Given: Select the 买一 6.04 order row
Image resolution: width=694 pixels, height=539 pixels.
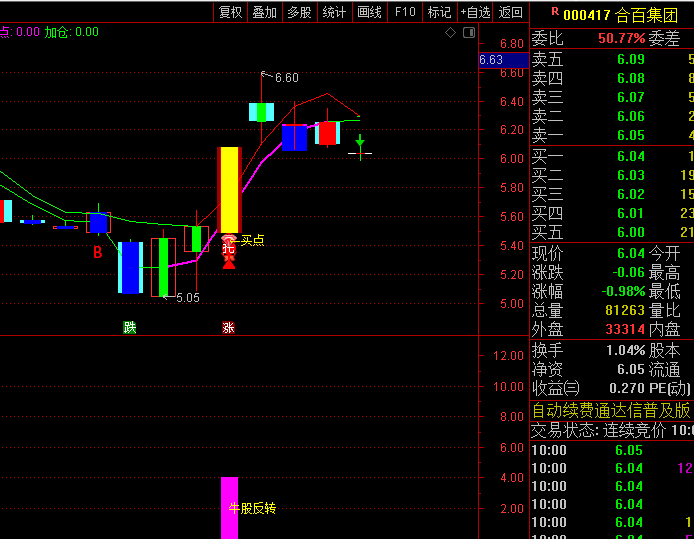Looking at the screenshot, I should 612,156.
